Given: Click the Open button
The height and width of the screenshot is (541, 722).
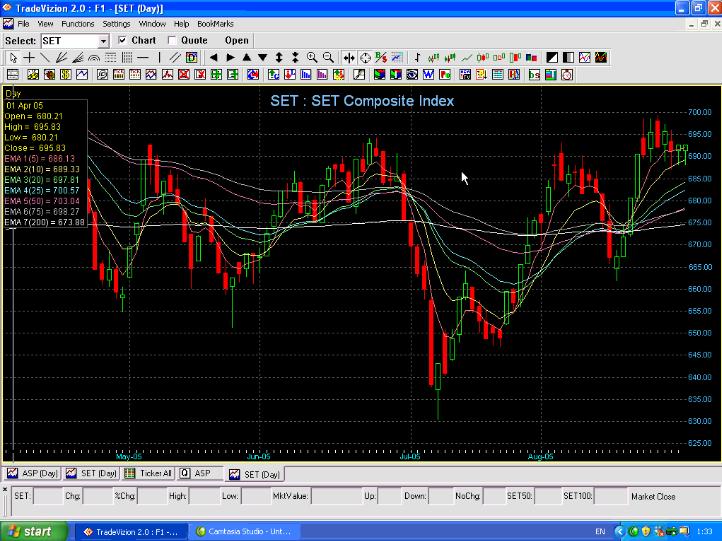Looking at the screenshot, I should click(237, 41).
